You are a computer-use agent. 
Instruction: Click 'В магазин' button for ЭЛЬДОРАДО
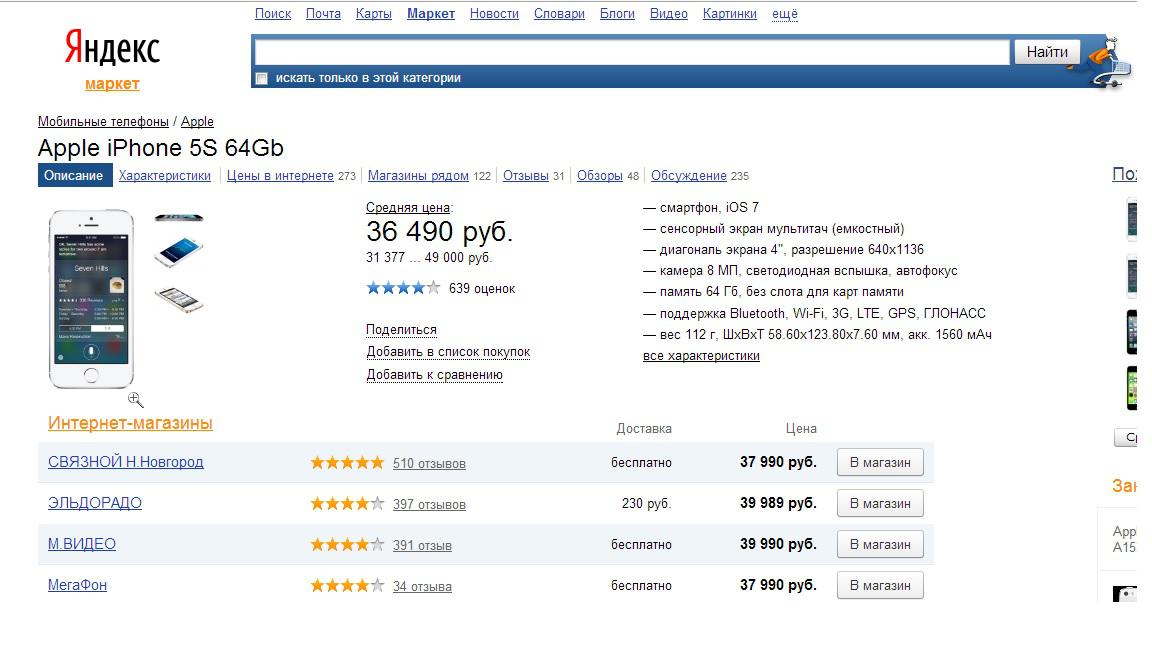tap(879, 504)
